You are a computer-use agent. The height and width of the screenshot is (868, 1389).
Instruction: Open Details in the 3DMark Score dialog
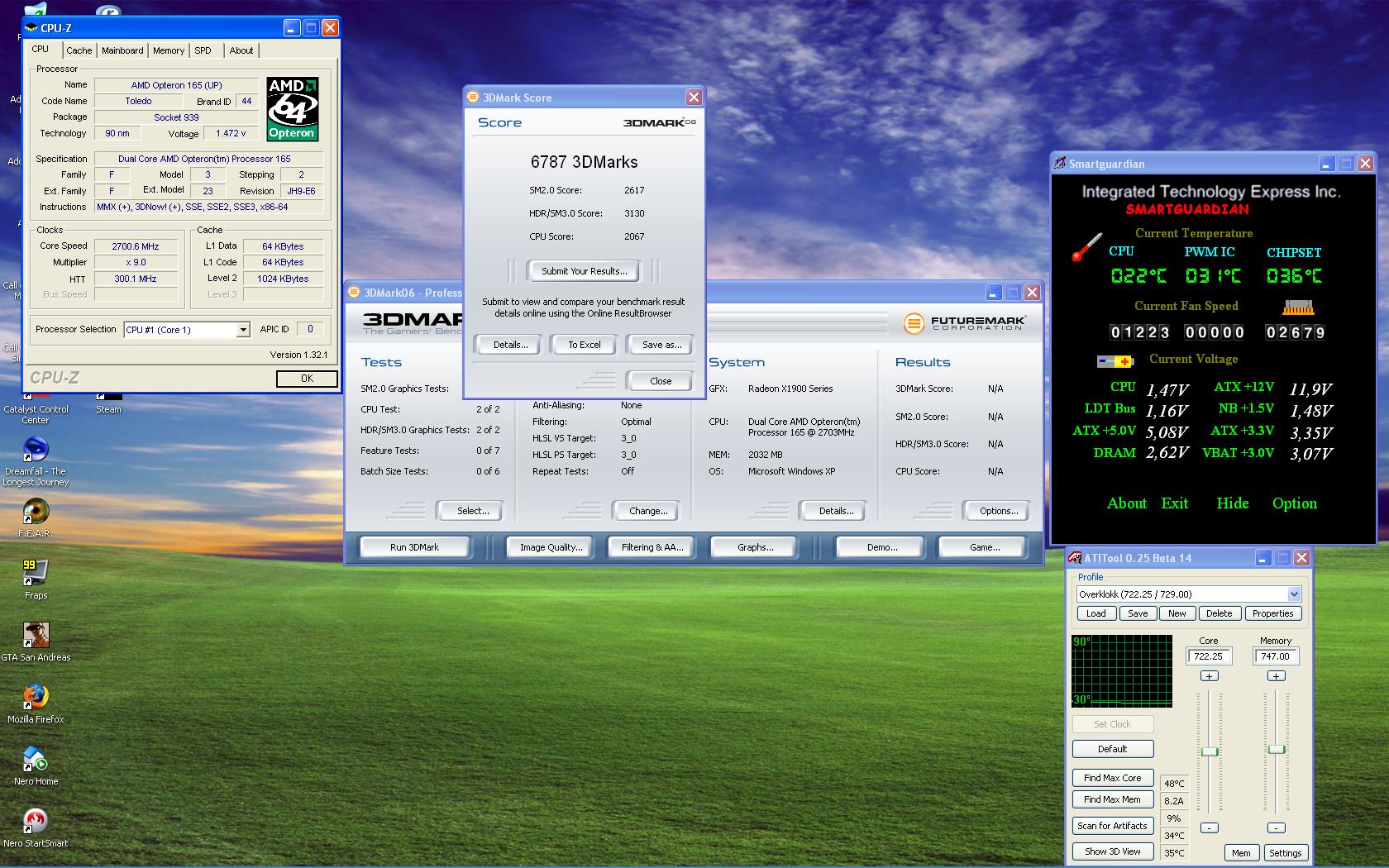(x=510, y=345)
